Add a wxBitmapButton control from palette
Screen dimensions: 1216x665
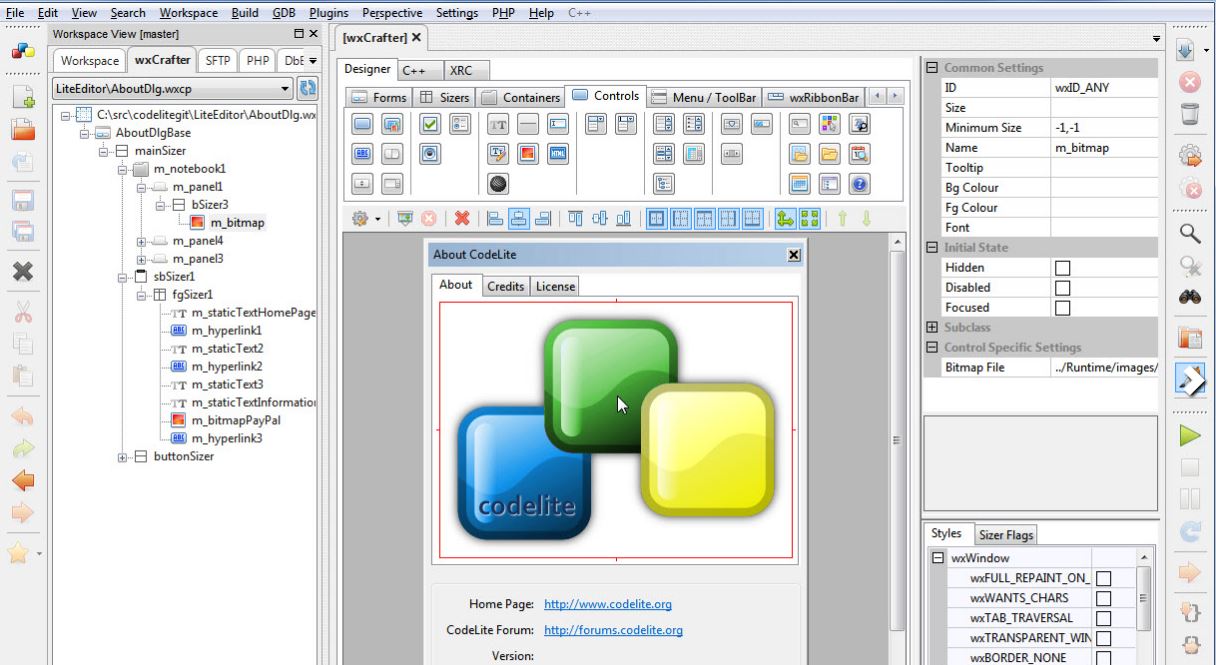[392, 125]
